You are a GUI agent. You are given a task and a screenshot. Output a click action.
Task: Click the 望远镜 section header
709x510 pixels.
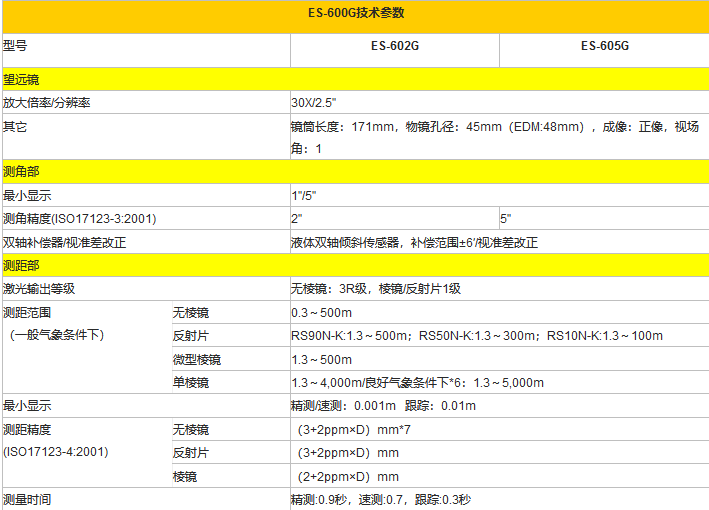[x=21, y=79]
